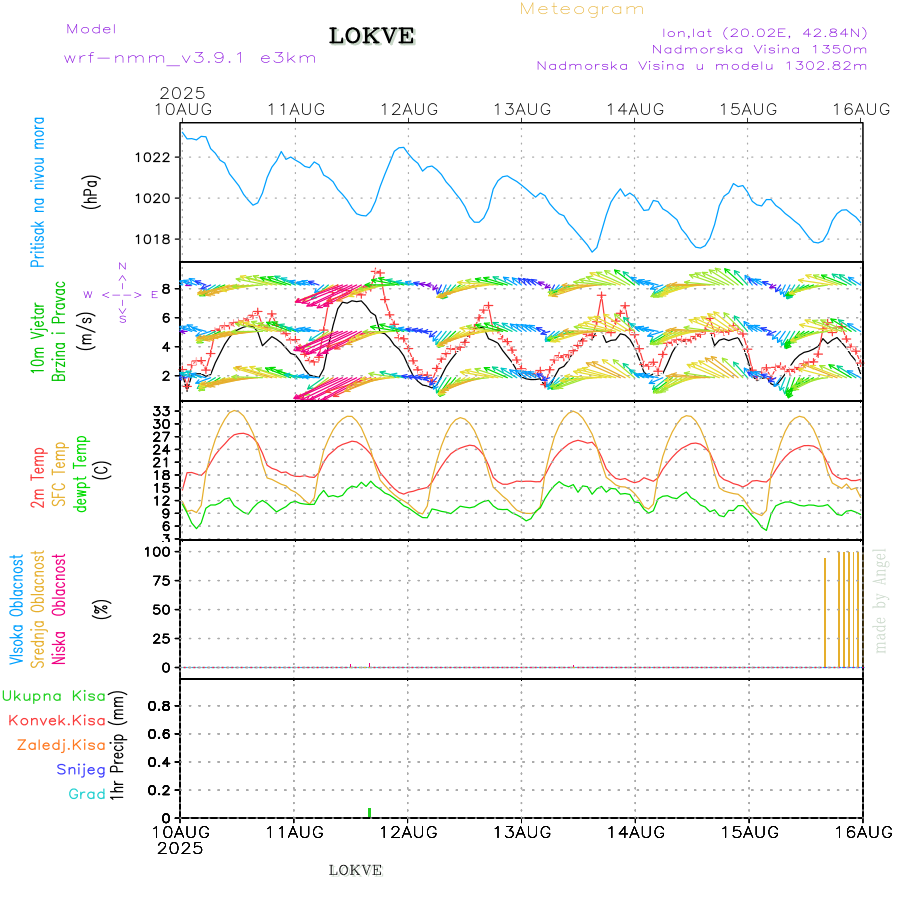Screen dimensions: 900x900
Task: Click the Visoka Oblacnost axis label
Action: point(17,609)
